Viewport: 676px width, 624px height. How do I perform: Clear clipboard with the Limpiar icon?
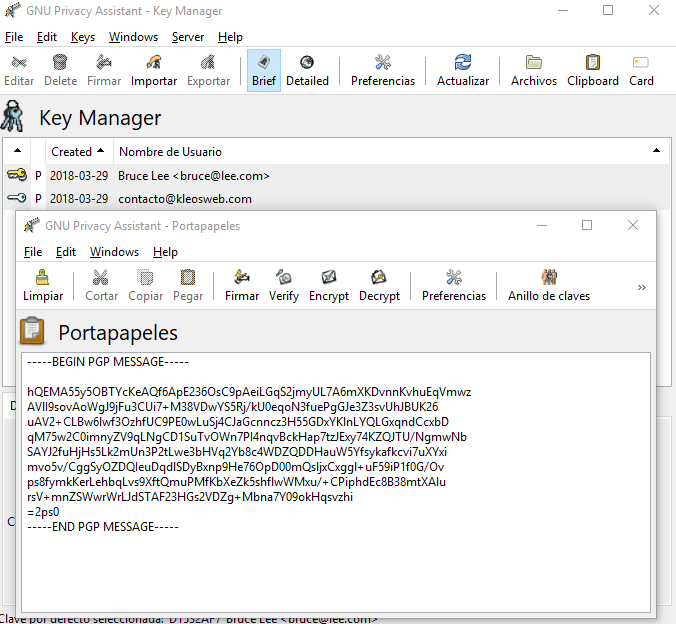coord(43,284)
